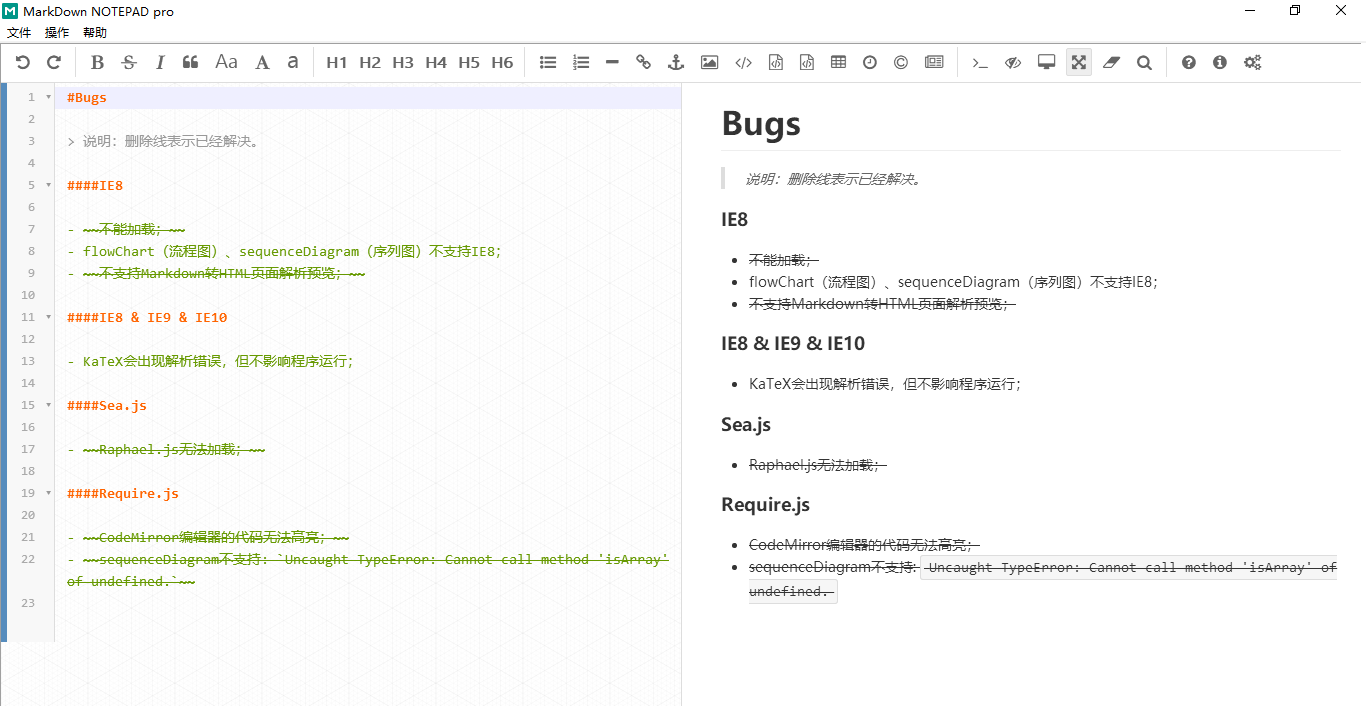Insert an image
Image resolution: width=1366 pixels, height=728 pixels.
[709, 62]
